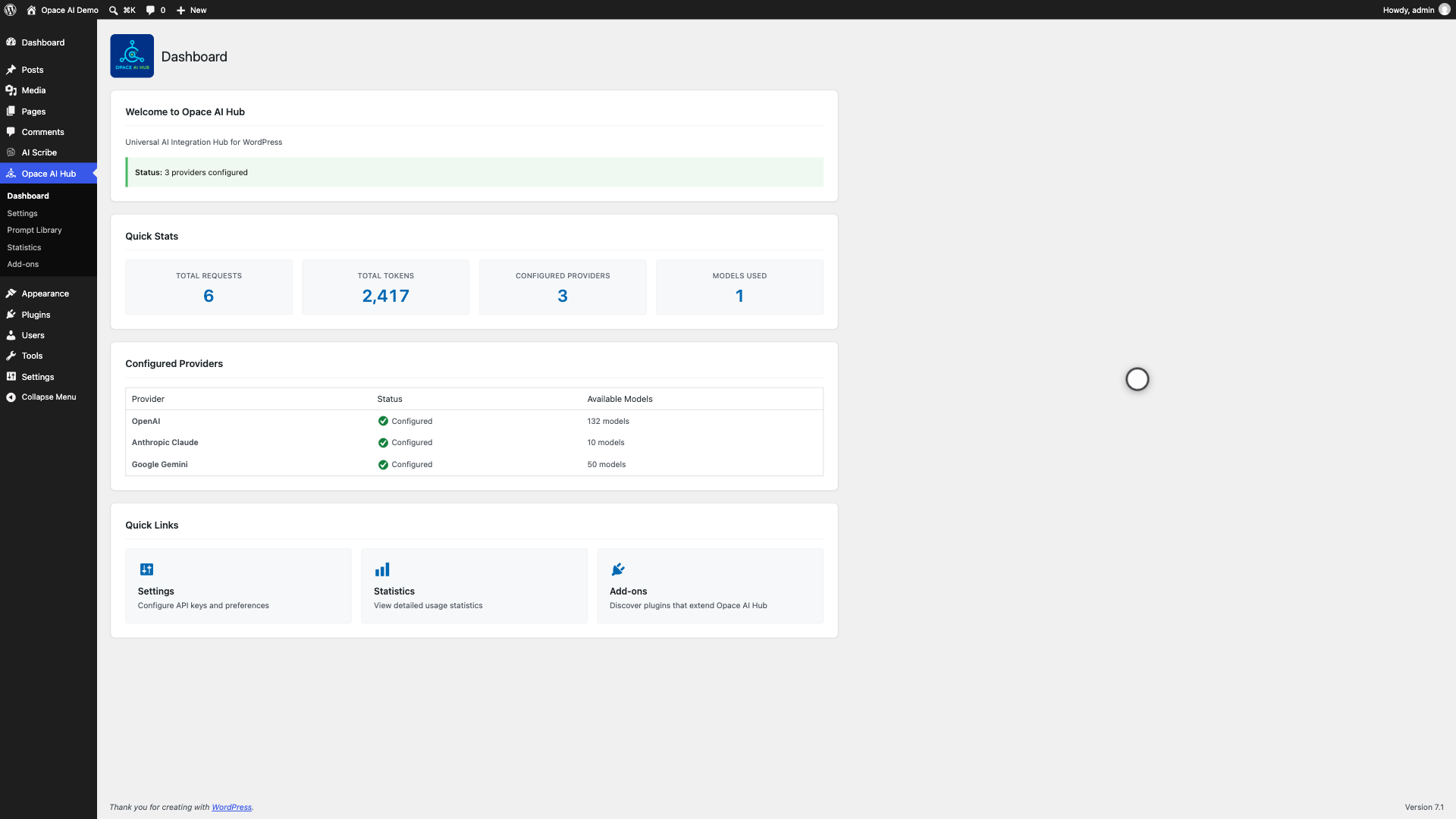Click the home icon beside Opace AI Demo

[x=31, y=10]
